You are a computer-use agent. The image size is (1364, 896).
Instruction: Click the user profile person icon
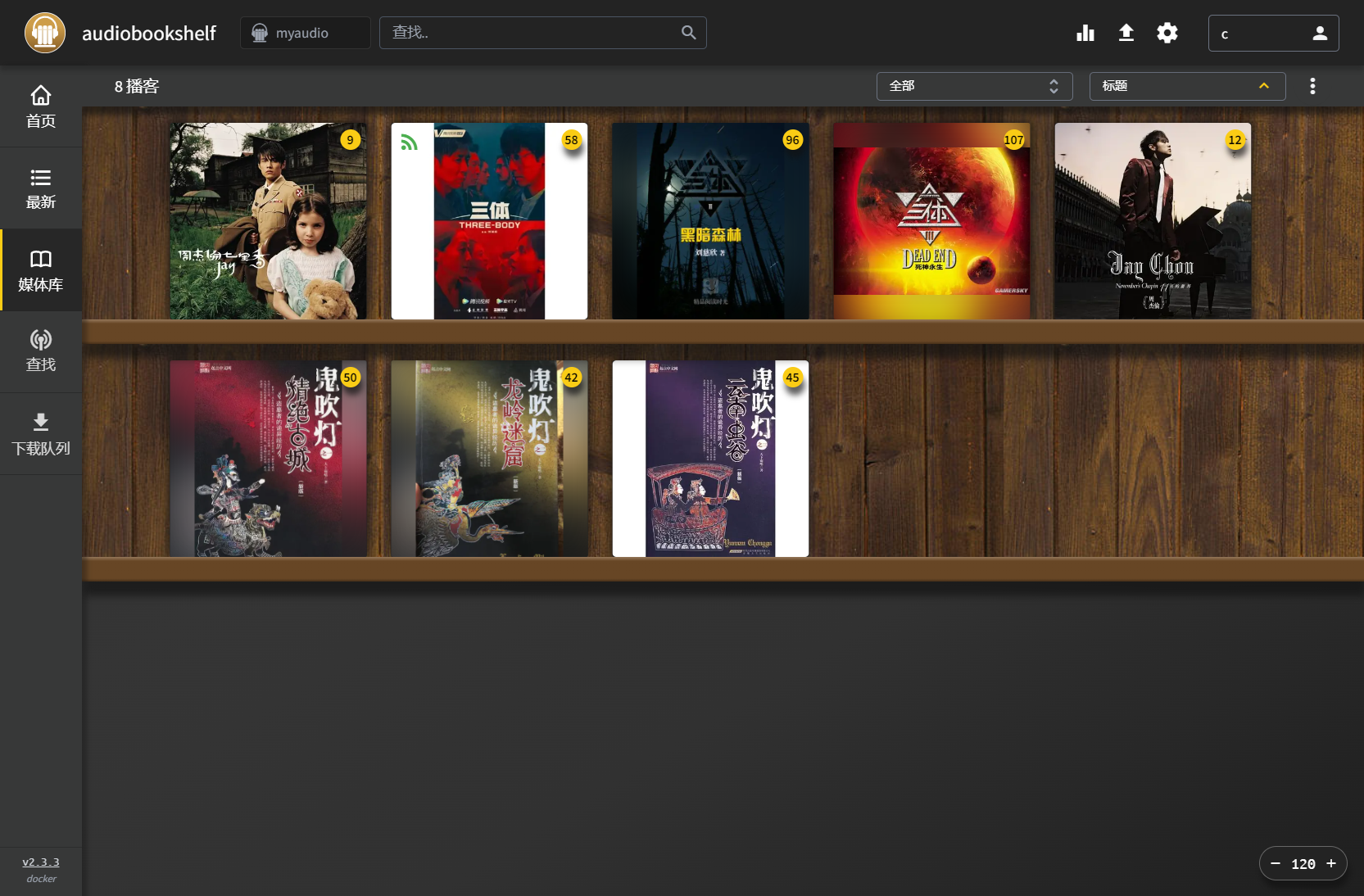click(x=1320, y=34)
